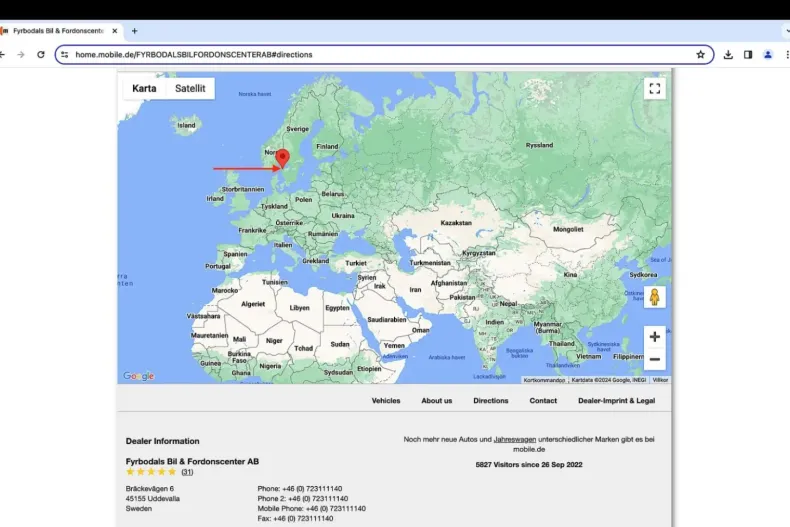Viewport: 790px width, 527px height.
Task: Open browser downloads
Action: 728,54
